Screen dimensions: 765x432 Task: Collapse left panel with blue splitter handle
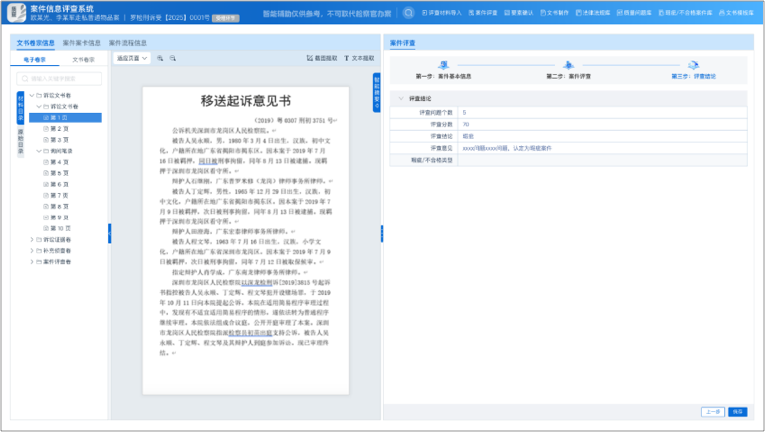[109, 233]
